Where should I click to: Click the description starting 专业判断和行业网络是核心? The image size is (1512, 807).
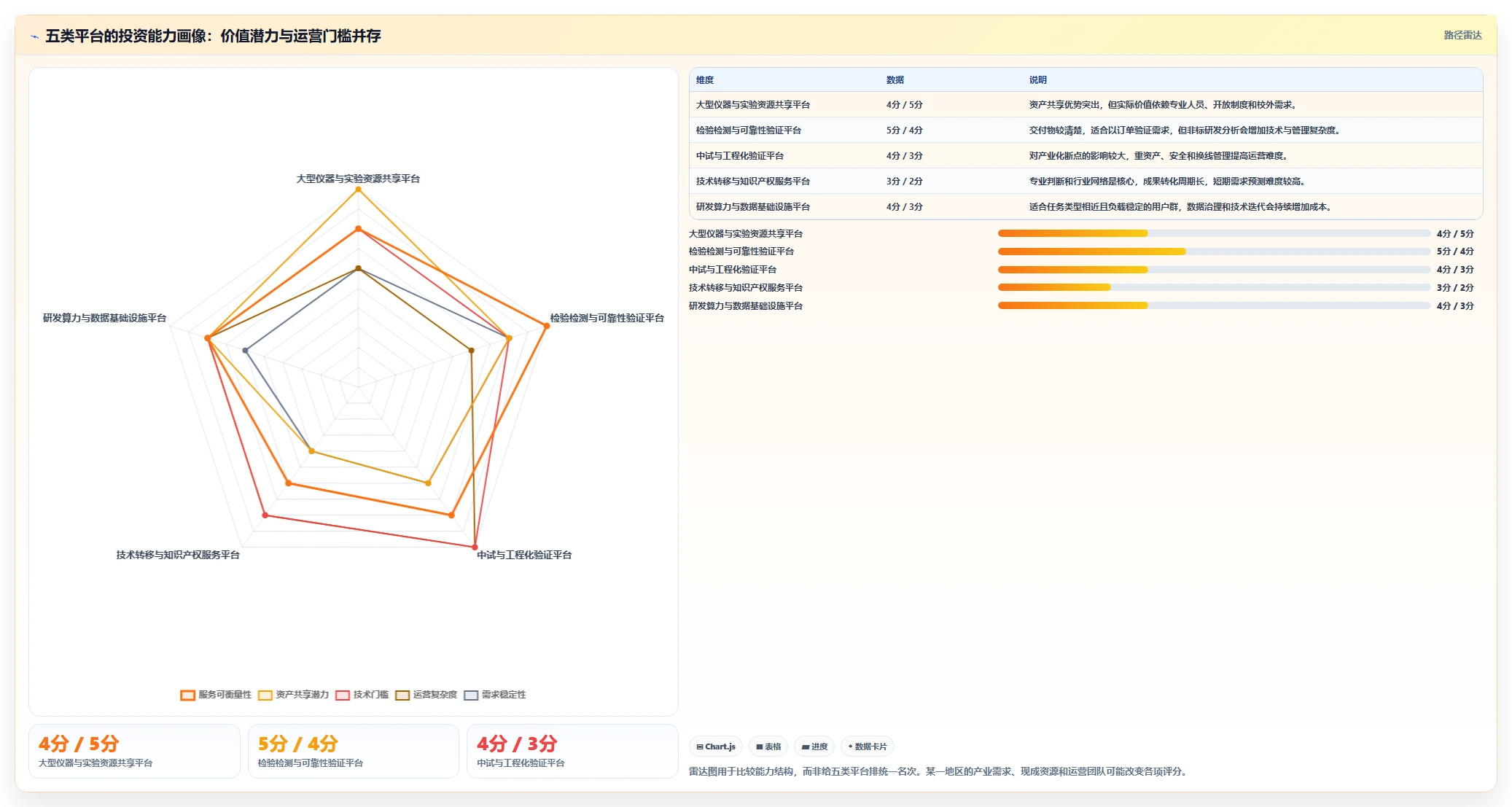click(x=1167, y=182)
